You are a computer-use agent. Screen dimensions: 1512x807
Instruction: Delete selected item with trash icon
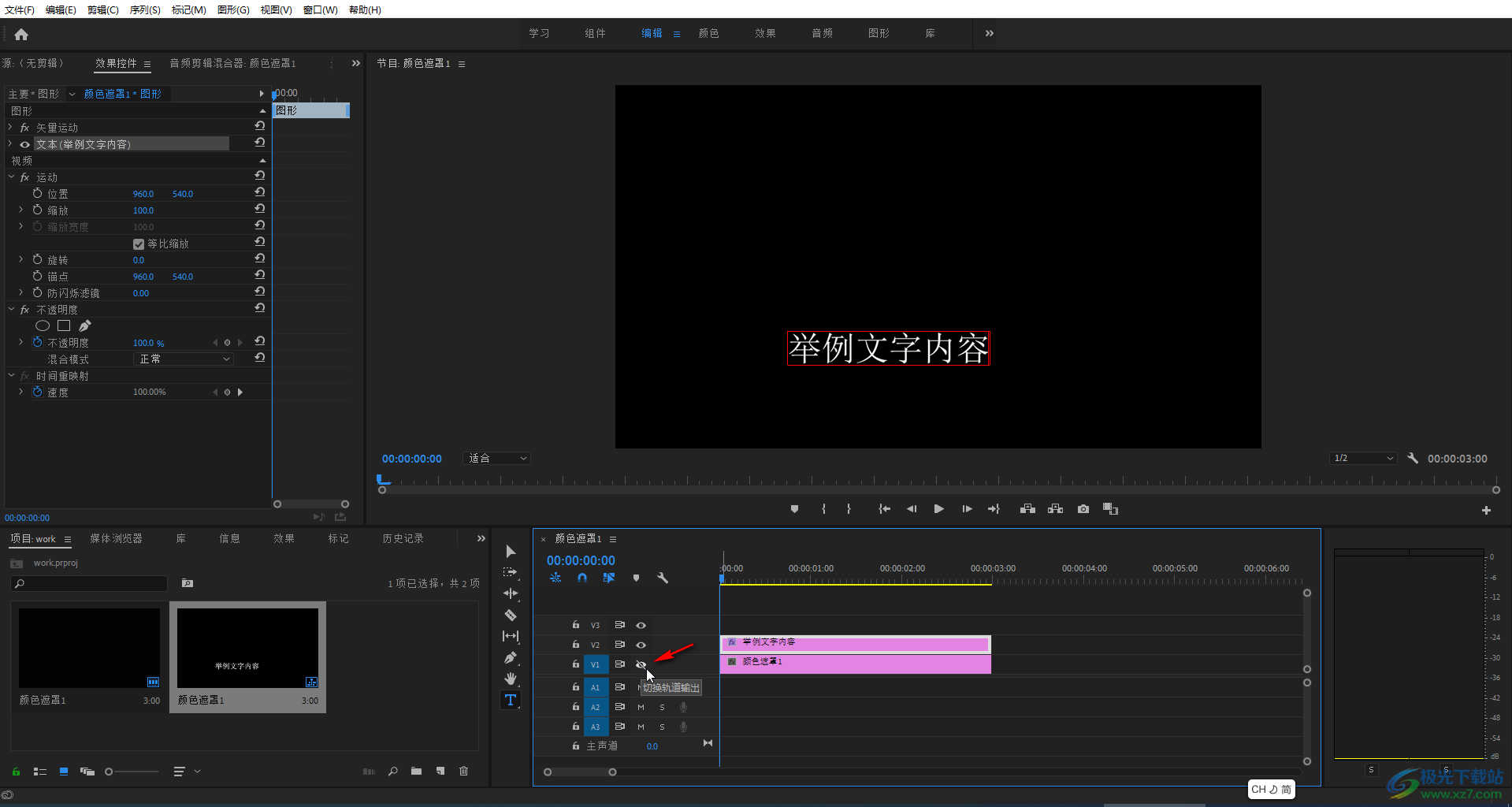[x=463, y=771]
